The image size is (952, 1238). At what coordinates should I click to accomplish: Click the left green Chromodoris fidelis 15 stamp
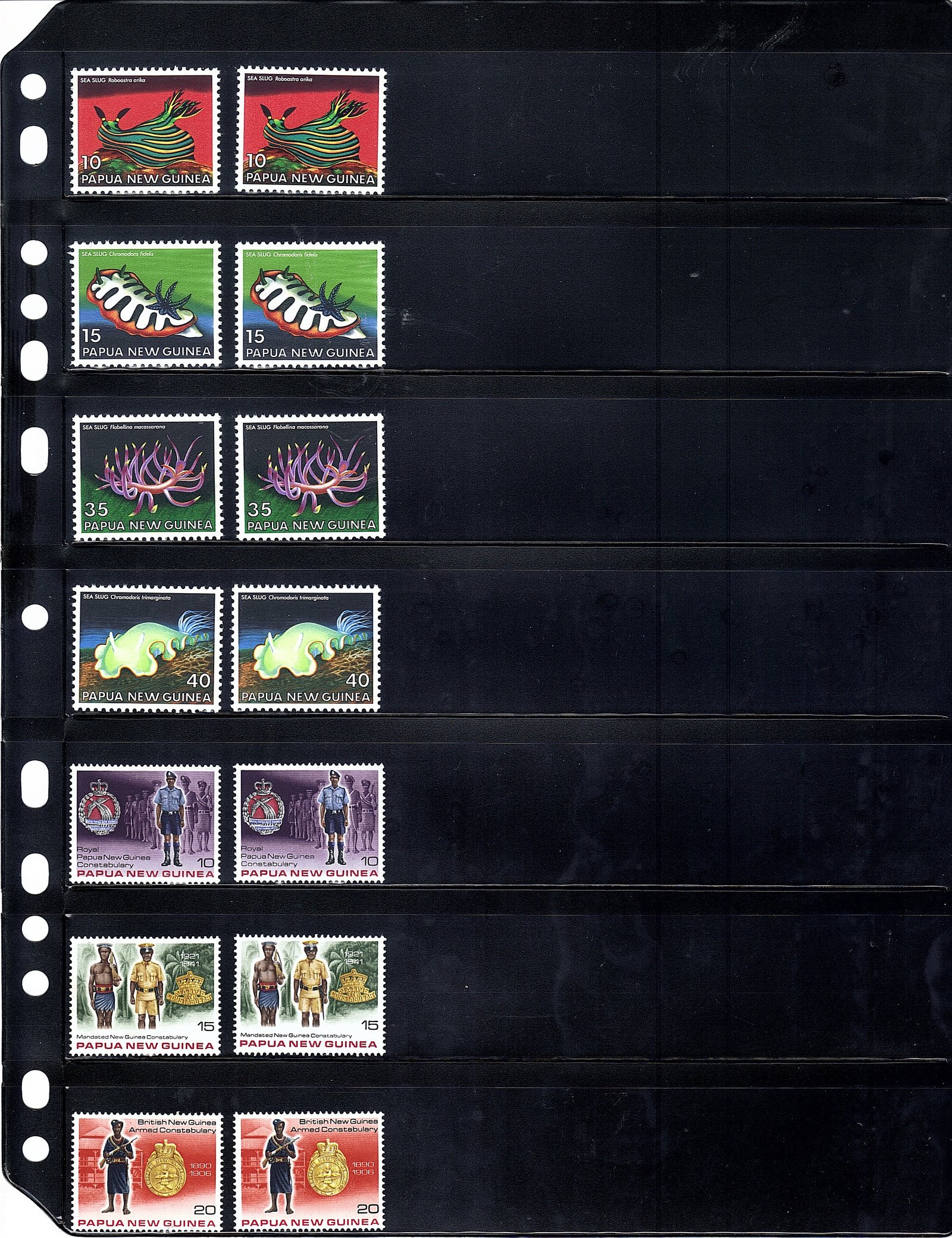146,303
